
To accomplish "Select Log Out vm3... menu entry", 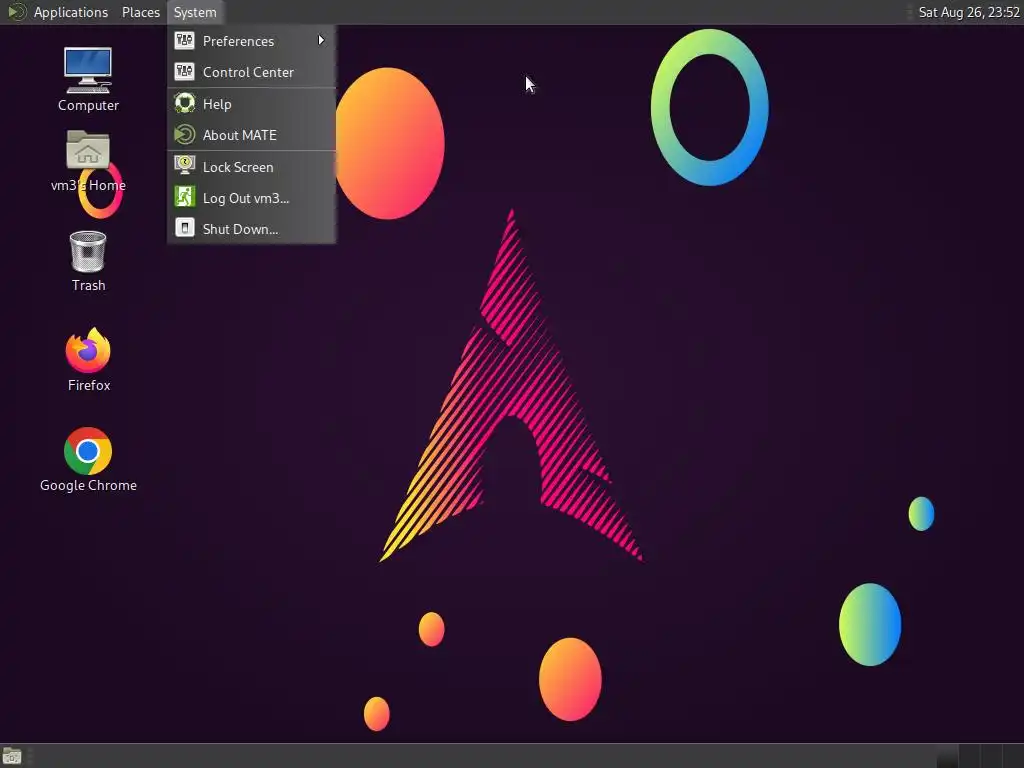I will (x=251, y=198).
